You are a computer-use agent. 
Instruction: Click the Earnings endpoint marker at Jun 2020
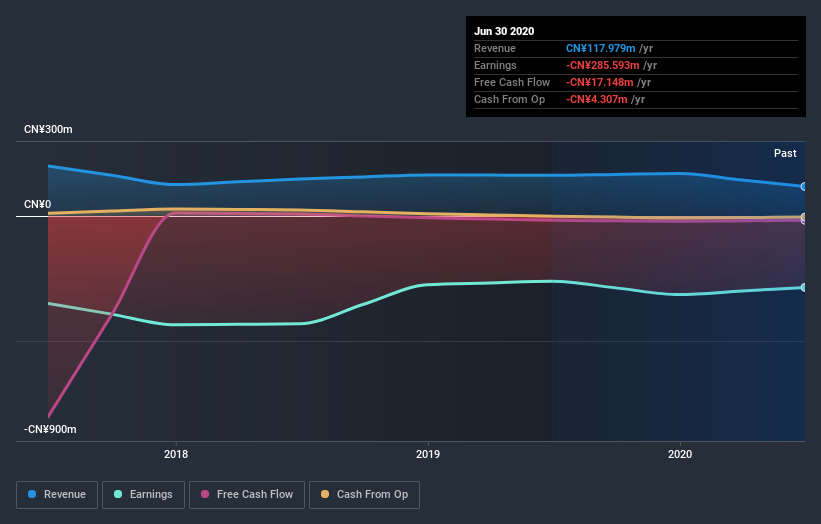pos(803,287)
